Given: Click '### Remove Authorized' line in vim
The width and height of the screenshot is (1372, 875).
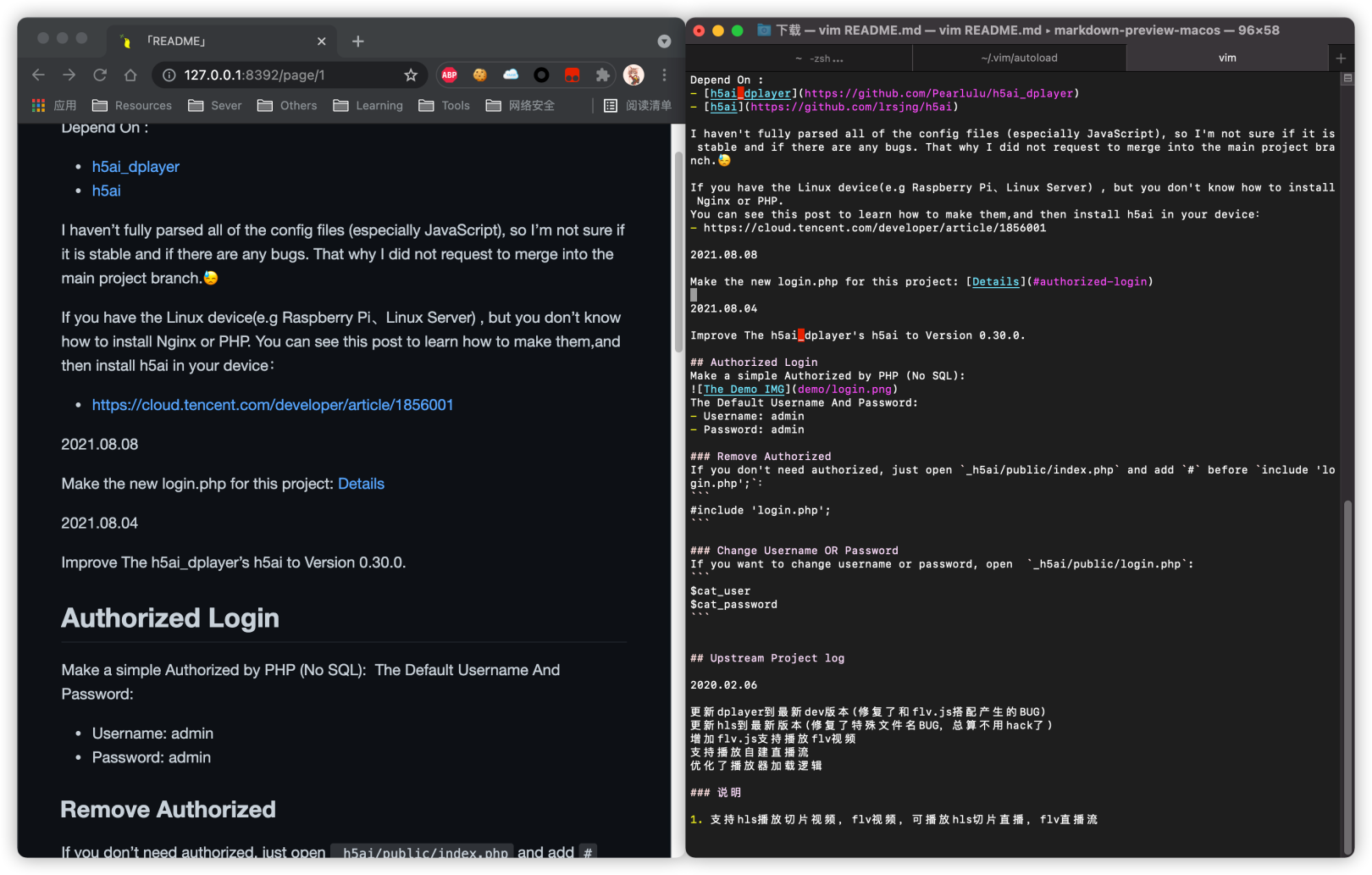Looking at the screenshot, I should point(761,457).
